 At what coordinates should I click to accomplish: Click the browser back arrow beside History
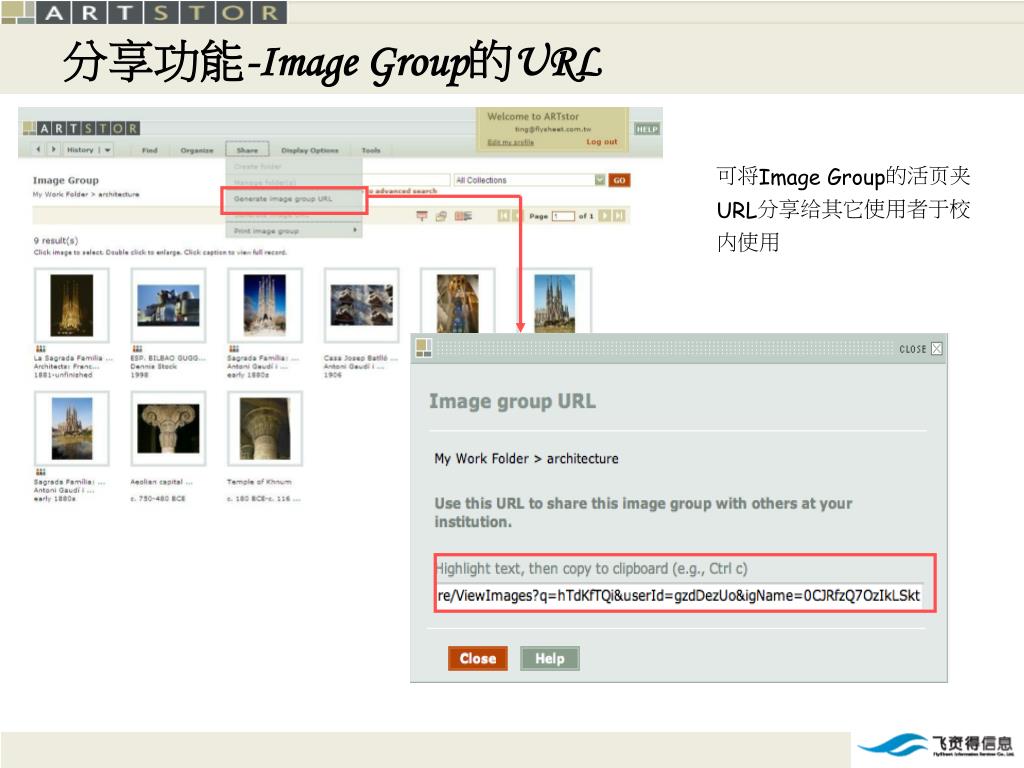coord(39,150)
